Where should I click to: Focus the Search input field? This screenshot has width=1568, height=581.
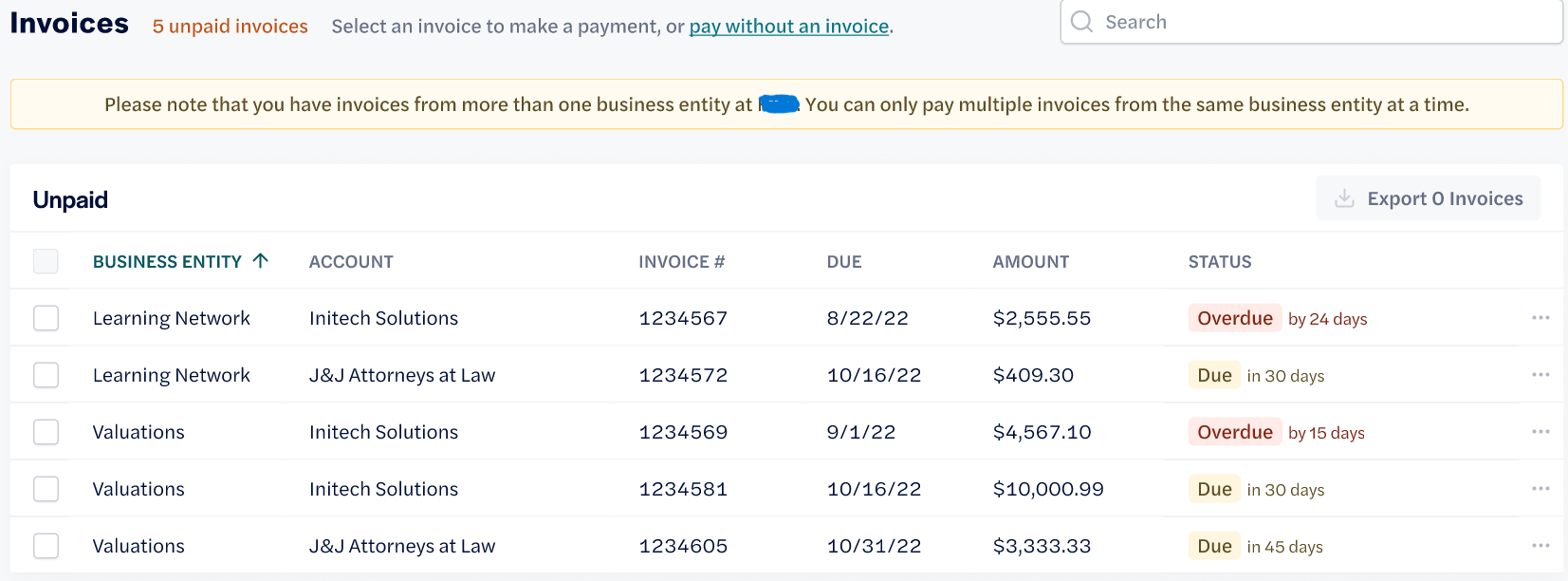(1311, 22)
